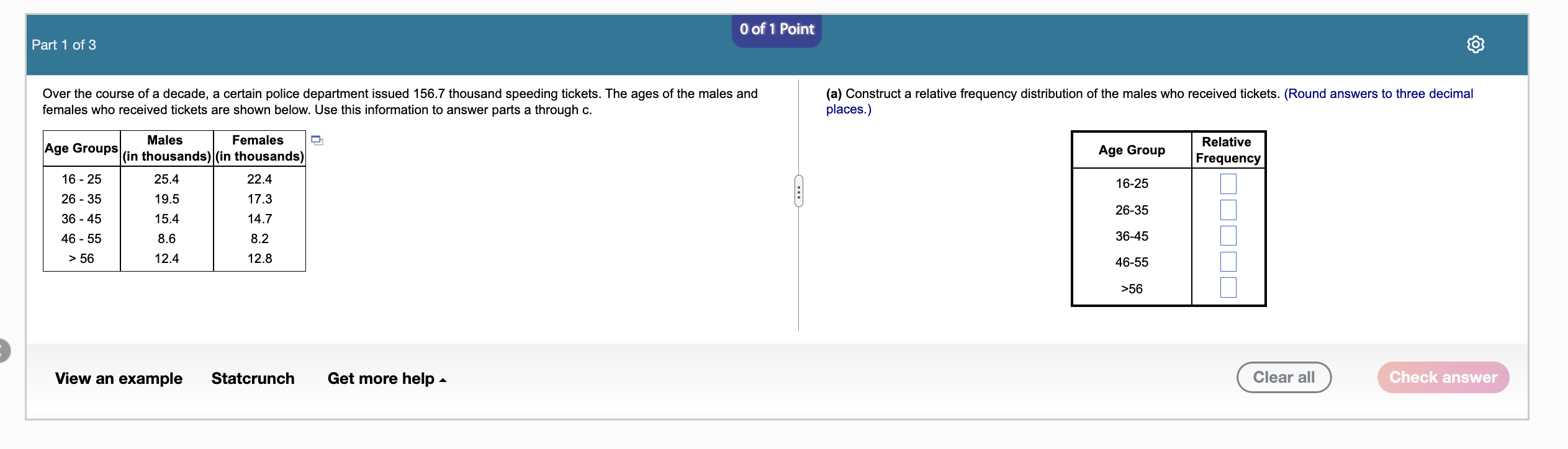Click the relative frequency box for 16-25
Image resolution: width=1568 pixels, height=449 pixels.
[x=1228, y=183]
